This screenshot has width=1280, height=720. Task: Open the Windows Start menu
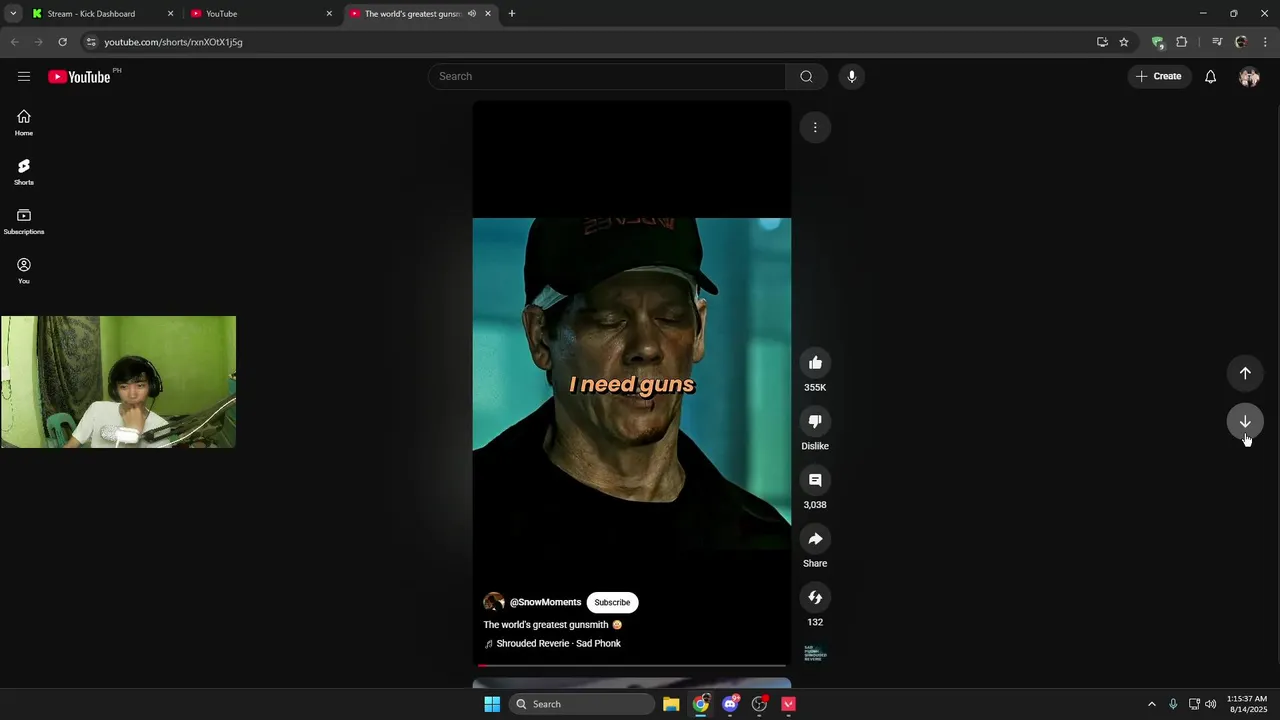(x=492, y=704)
